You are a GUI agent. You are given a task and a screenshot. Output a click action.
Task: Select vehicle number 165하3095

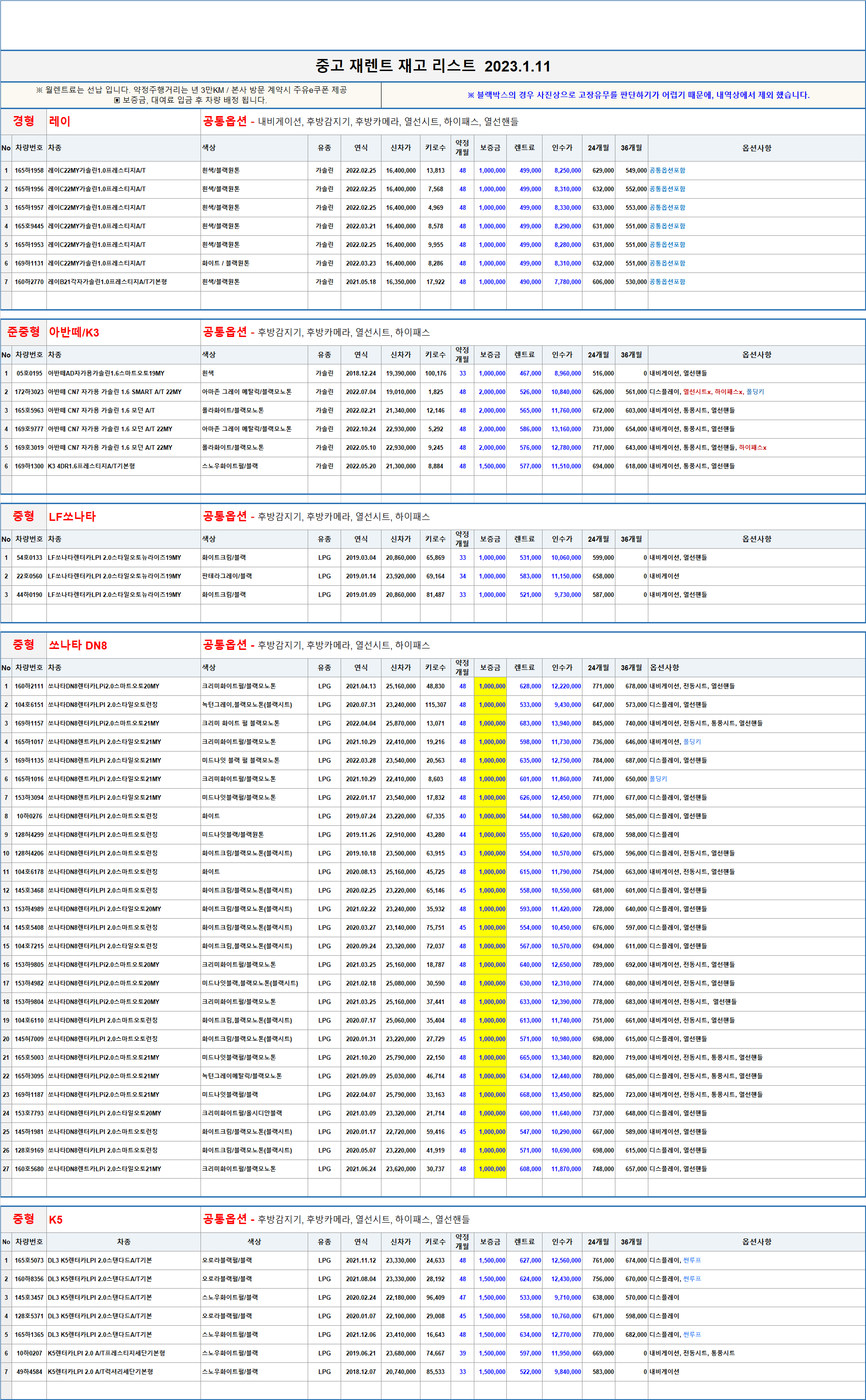pos(29,1076)
